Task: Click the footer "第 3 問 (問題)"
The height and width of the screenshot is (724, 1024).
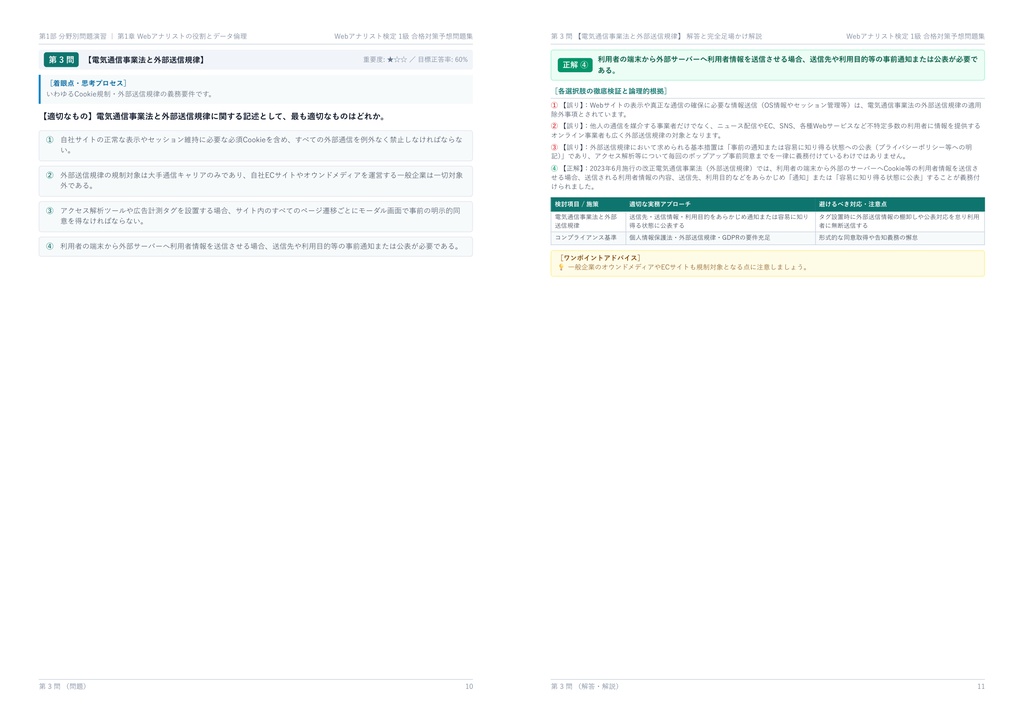Action: (x=63, y=686)
